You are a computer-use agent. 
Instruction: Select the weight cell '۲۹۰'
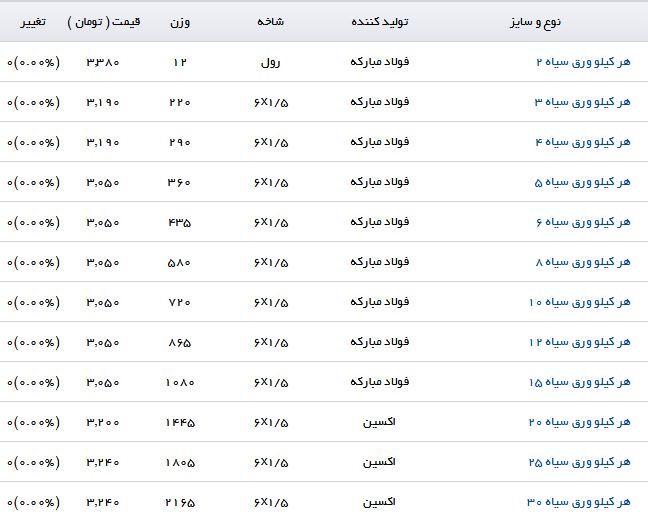point(180,142)
